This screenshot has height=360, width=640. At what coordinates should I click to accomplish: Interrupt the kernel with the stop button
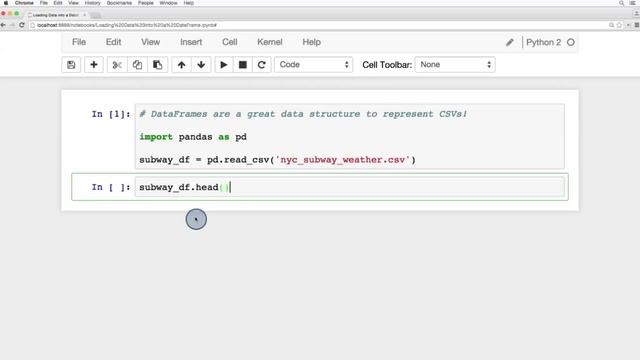pos(243,64)
